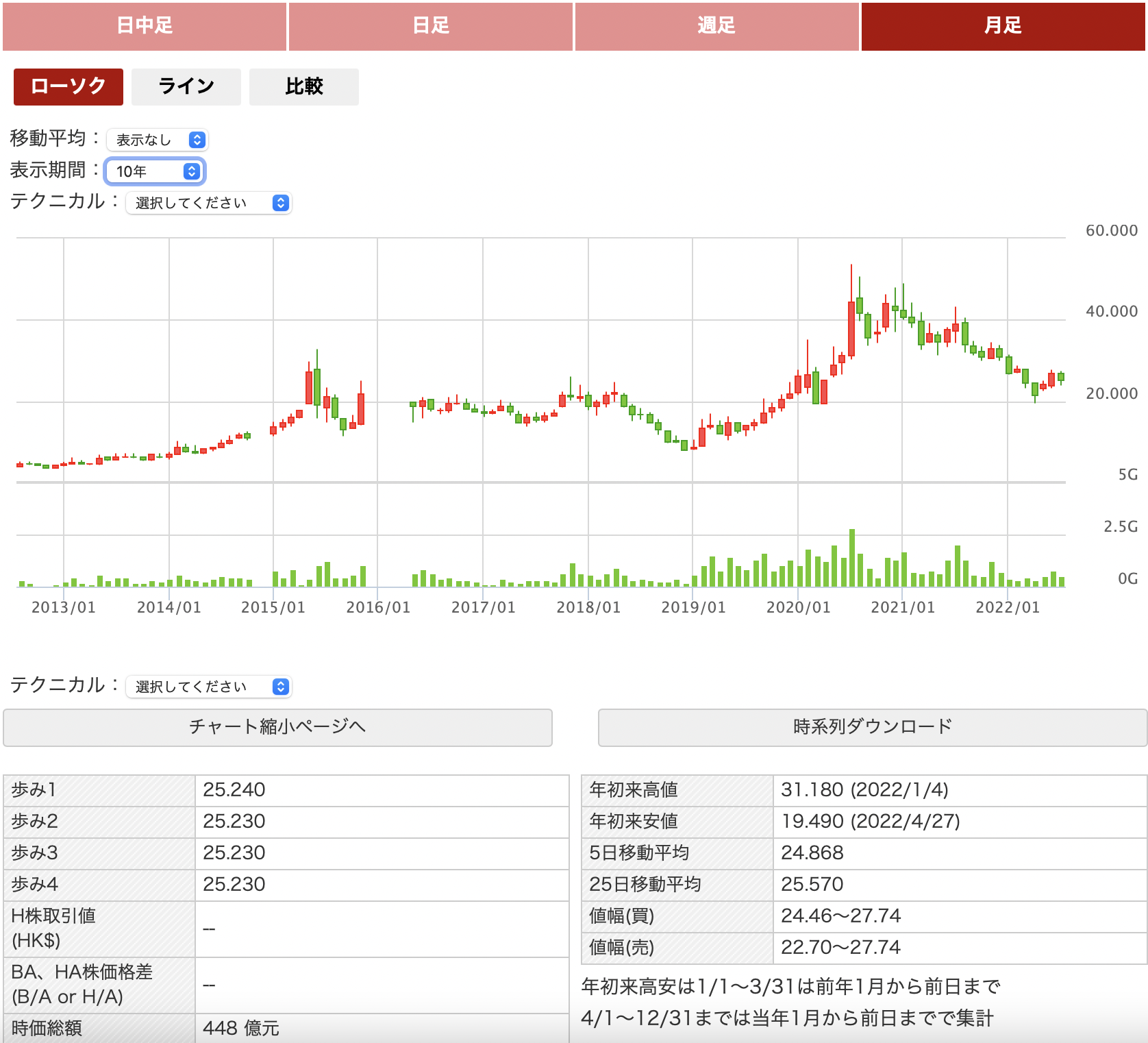Viewport: 1148px width, 1043px height.
Task: Click the 時価総額 value 448 億元
Action: click(x=241, y=1029)
